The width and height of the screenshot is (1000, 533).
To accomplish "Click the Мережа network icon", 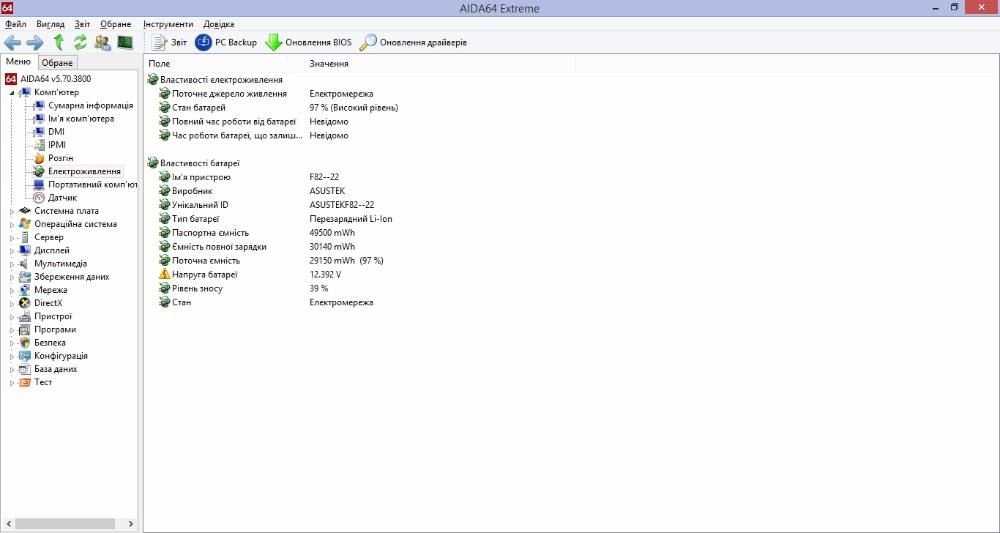I will click(25, 290).
